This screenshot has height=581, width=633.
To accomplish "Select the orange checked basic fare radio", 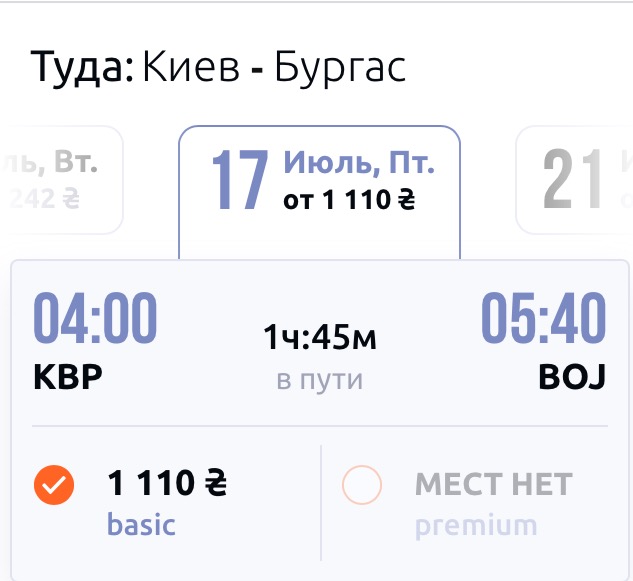I will point(54,487).
